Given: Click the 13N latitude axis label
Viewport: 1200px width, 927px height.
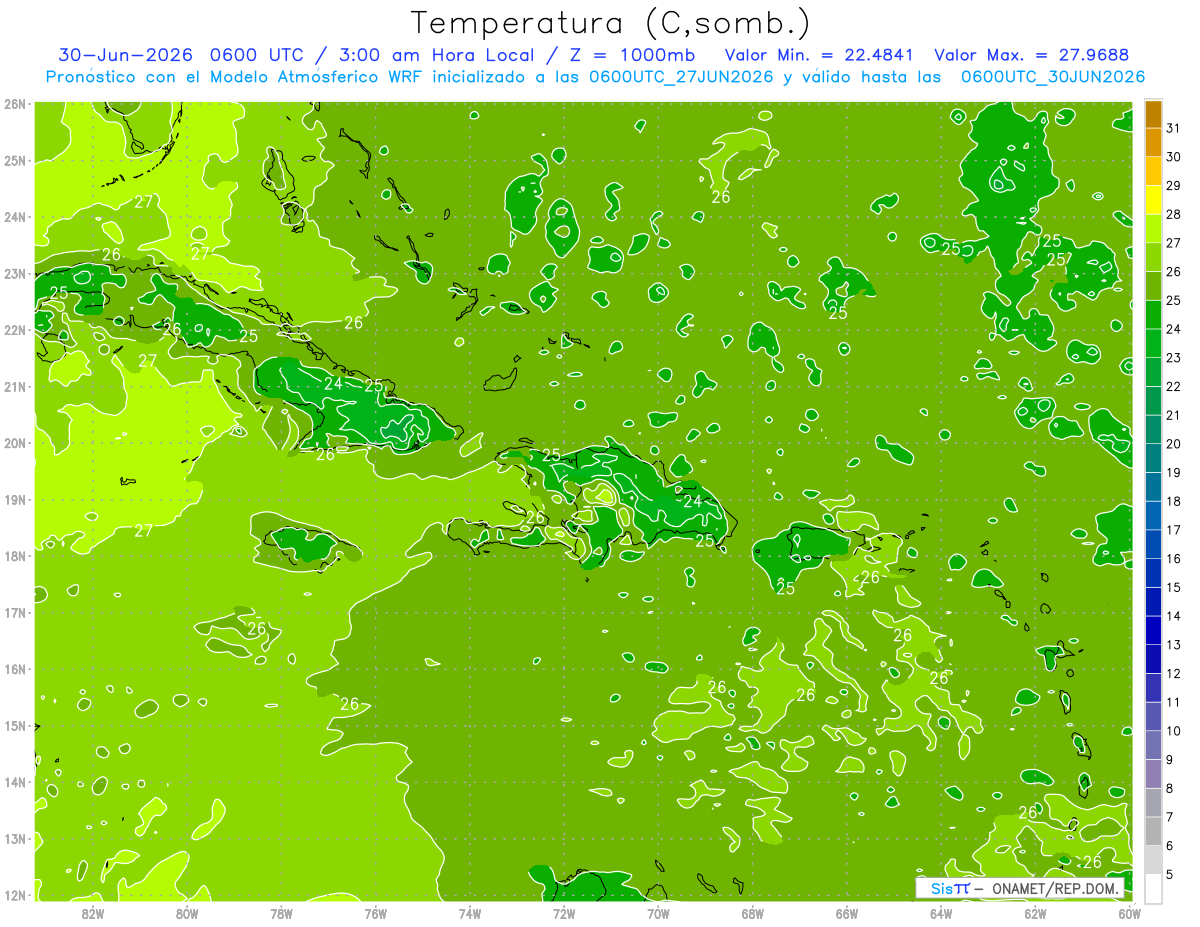Looking at the screenshot, I should coord(15,839).
